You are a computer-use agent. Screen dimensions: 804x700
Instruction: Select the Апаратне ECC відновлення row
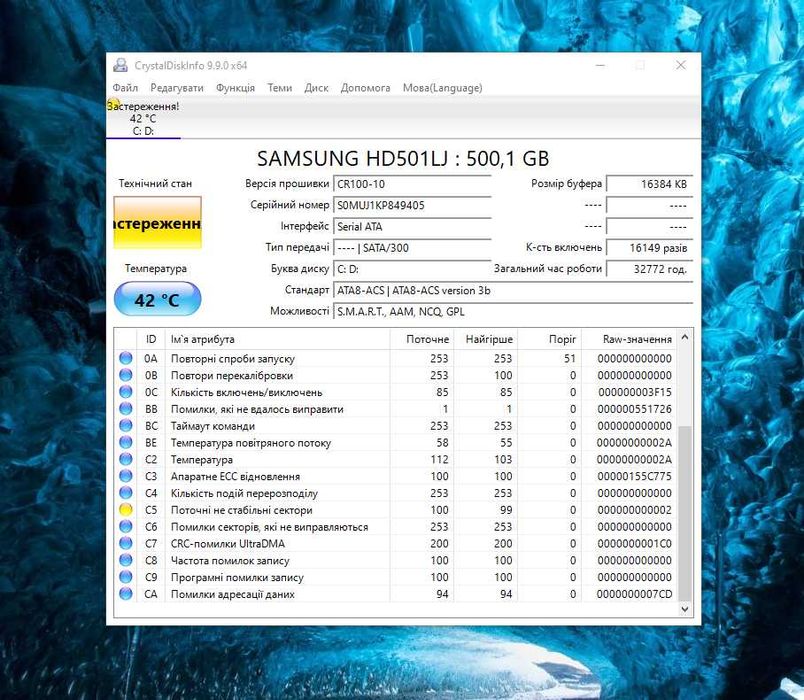(x=395, y=476)
